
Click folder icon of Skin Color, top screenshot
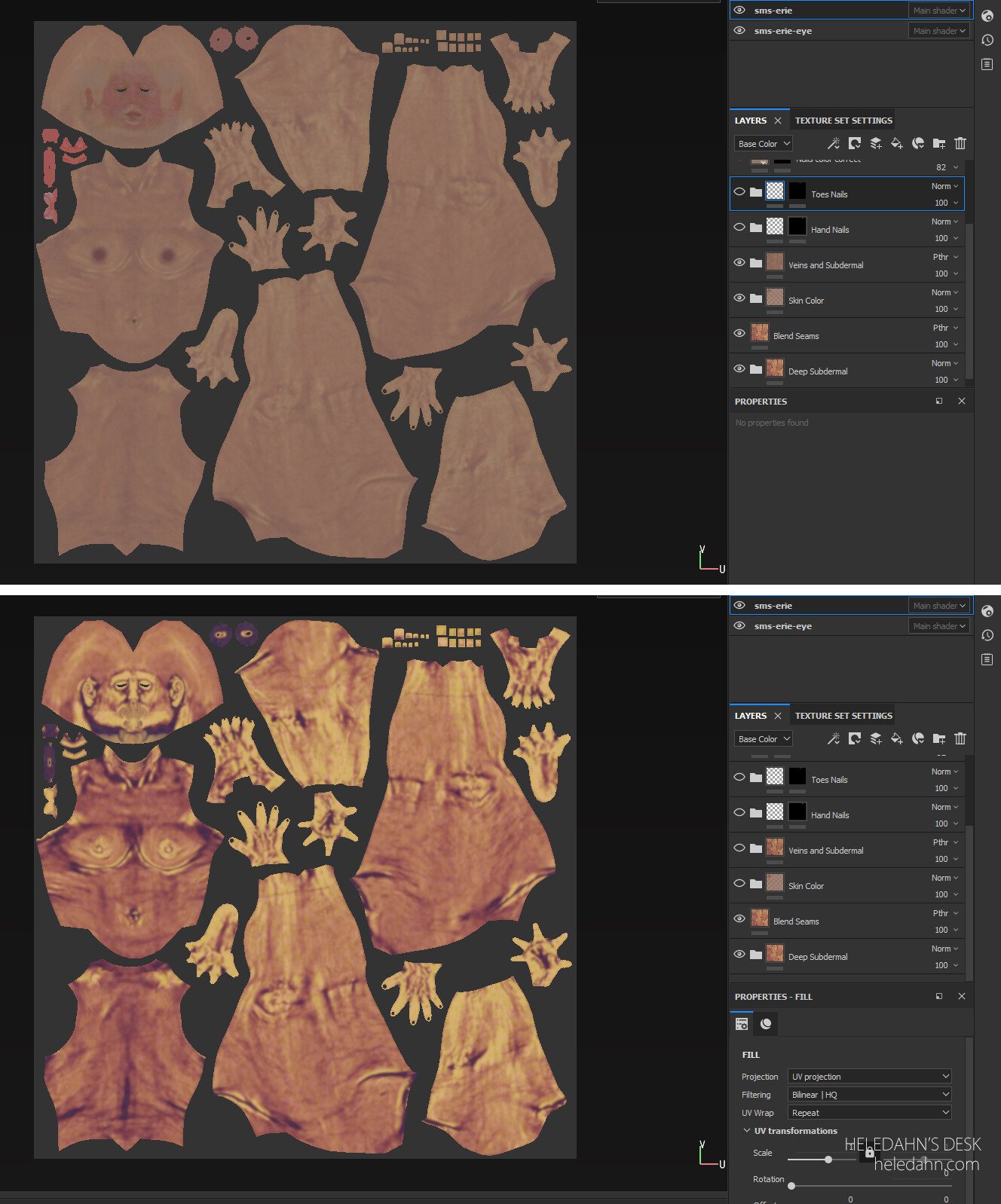click(x=755, y=298)
